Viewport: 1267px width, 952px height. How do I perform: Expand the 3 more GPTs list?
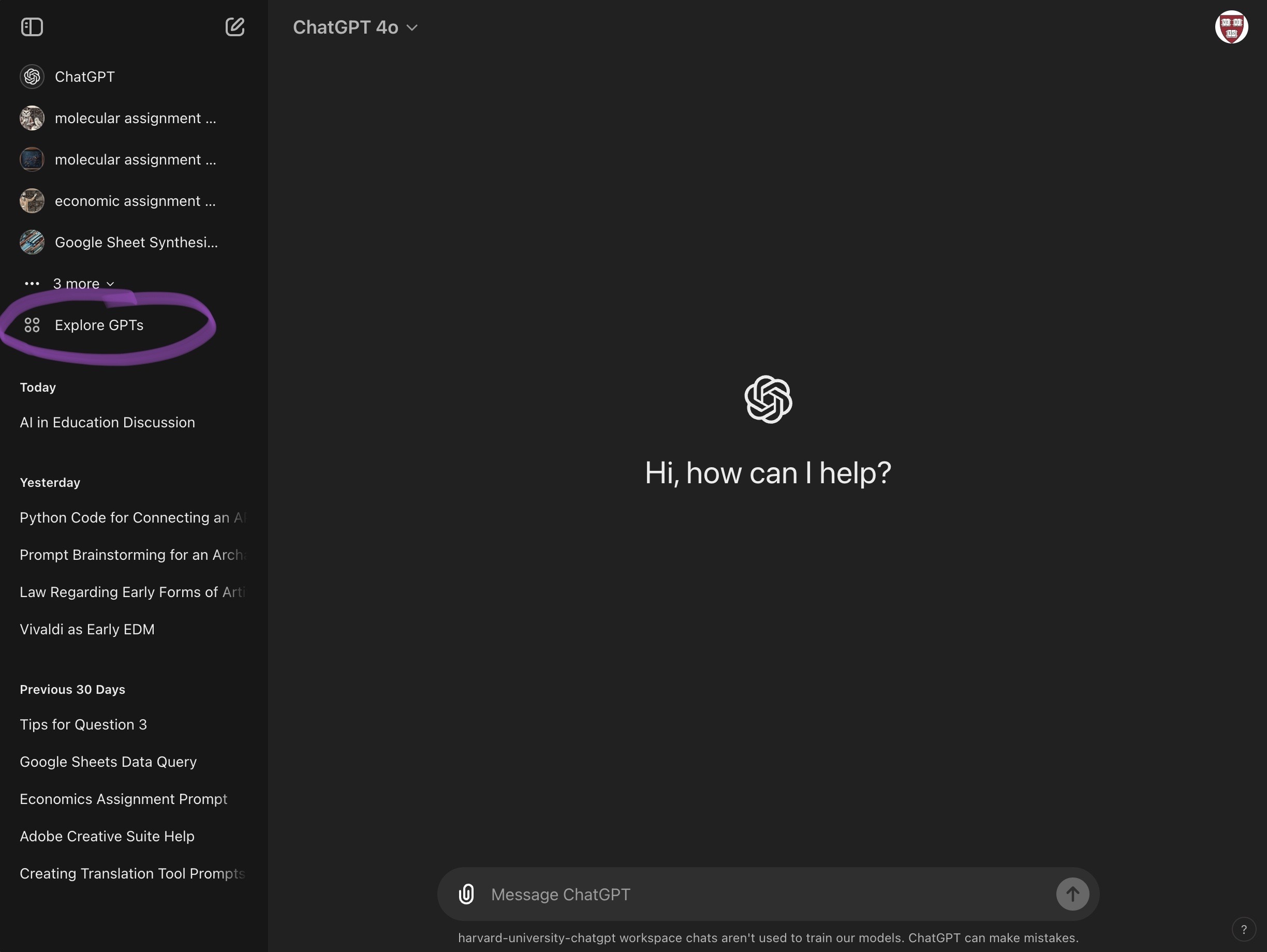(x=84, y=284)
